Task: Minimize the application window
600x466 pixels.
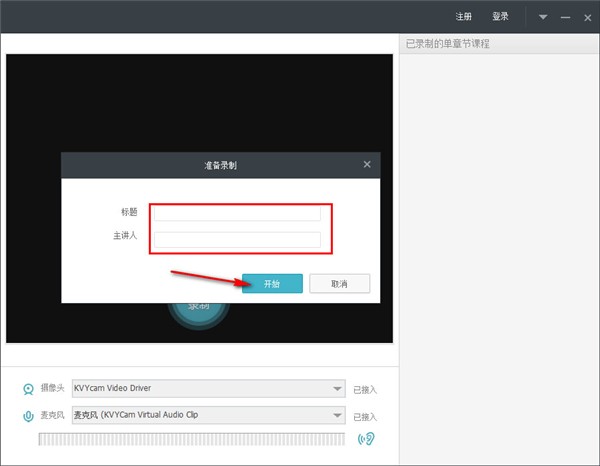Action: pos(565,17)
